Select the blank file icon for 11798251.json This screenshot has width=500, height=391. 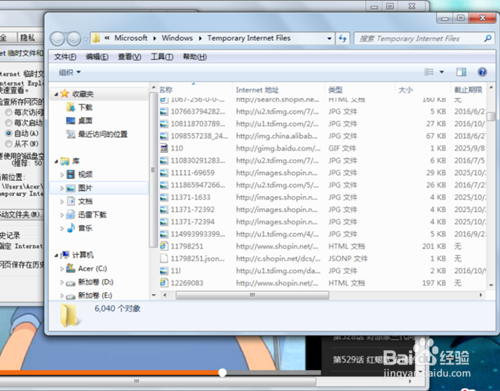tap(164, 258)
